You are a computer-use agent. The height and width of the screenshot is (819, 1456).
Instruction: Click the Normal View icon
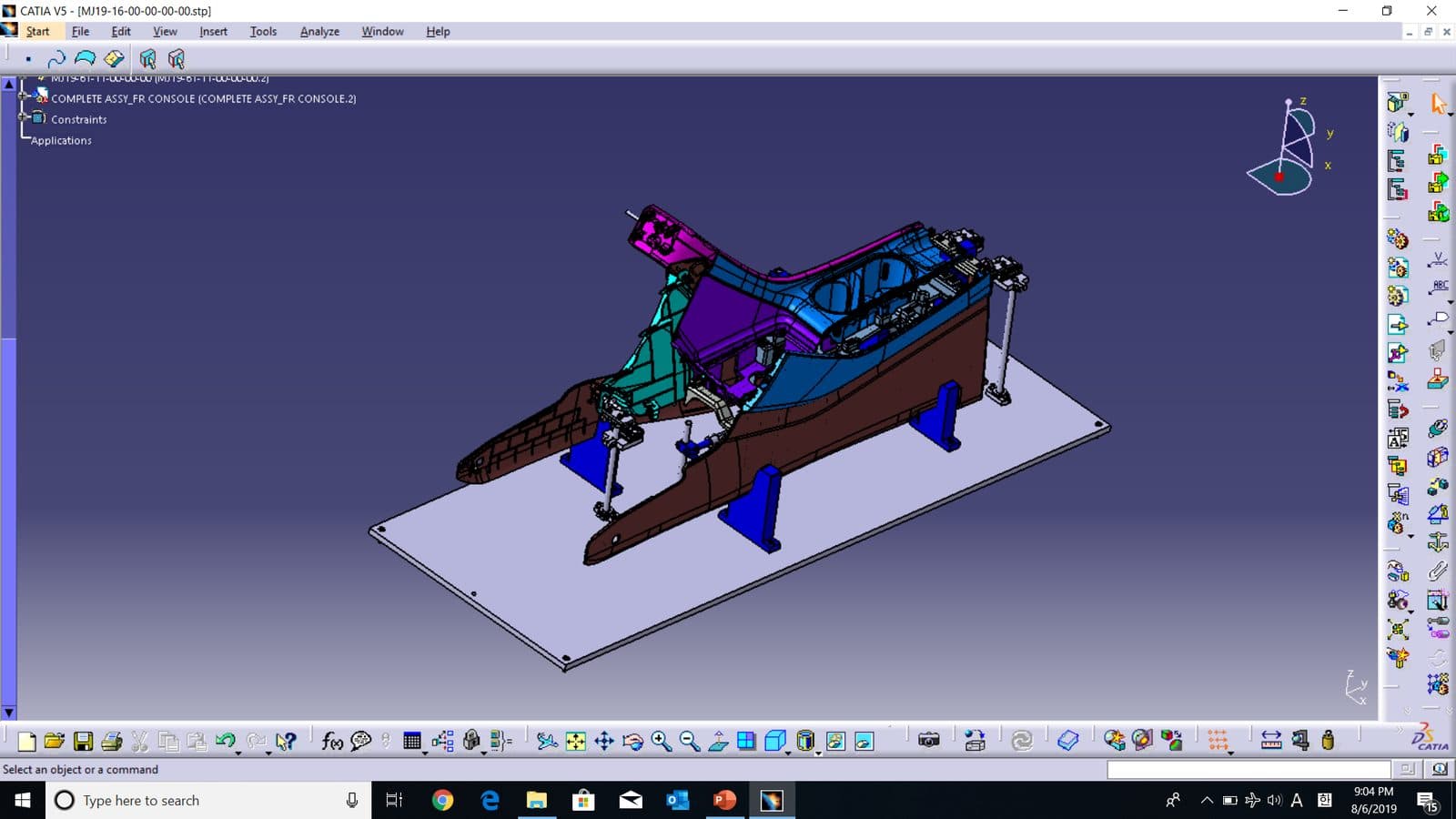[718, 742]
